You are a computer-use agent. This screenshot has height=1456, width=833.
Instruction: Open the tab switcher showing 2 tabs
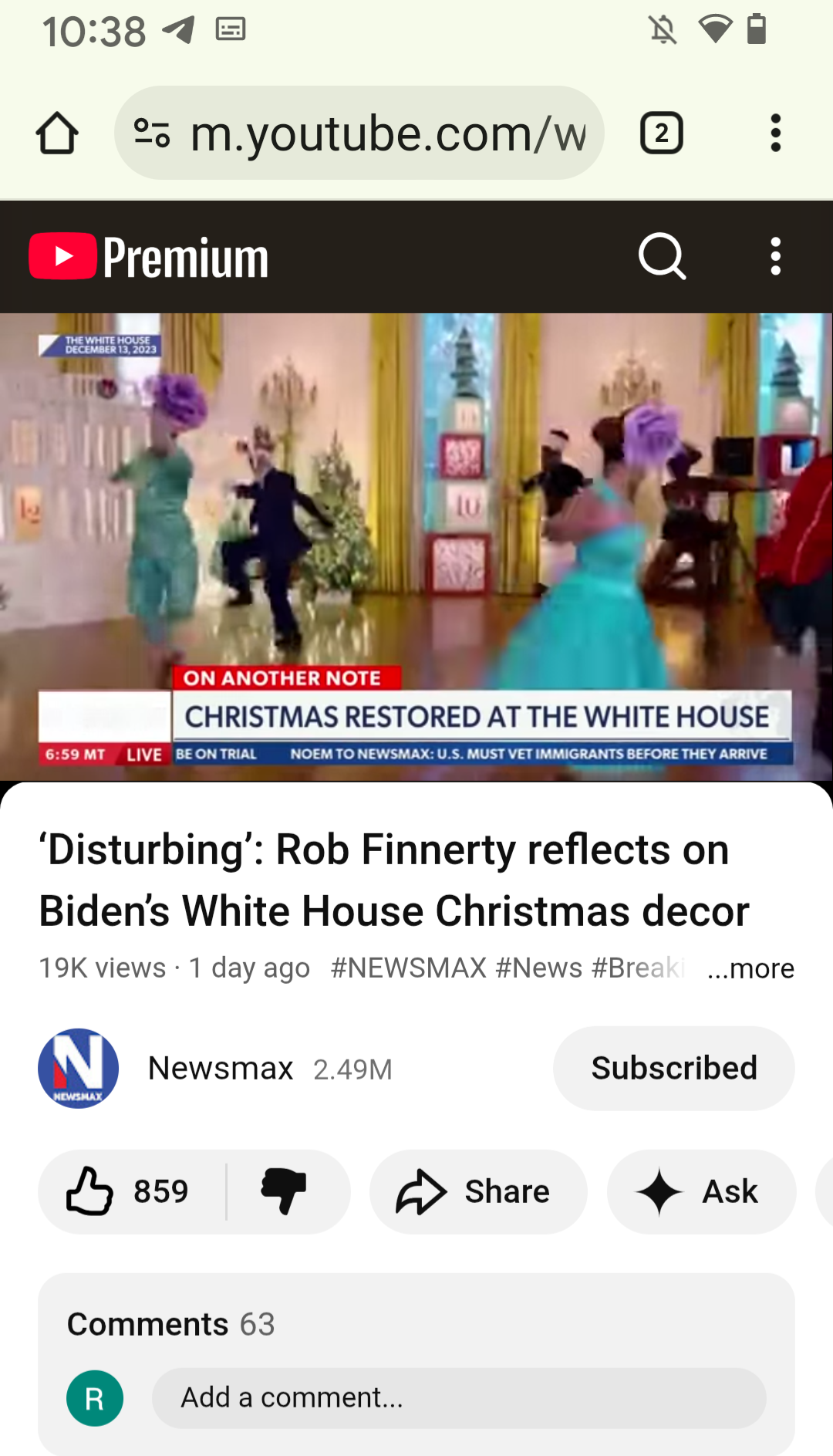point(661,133)
